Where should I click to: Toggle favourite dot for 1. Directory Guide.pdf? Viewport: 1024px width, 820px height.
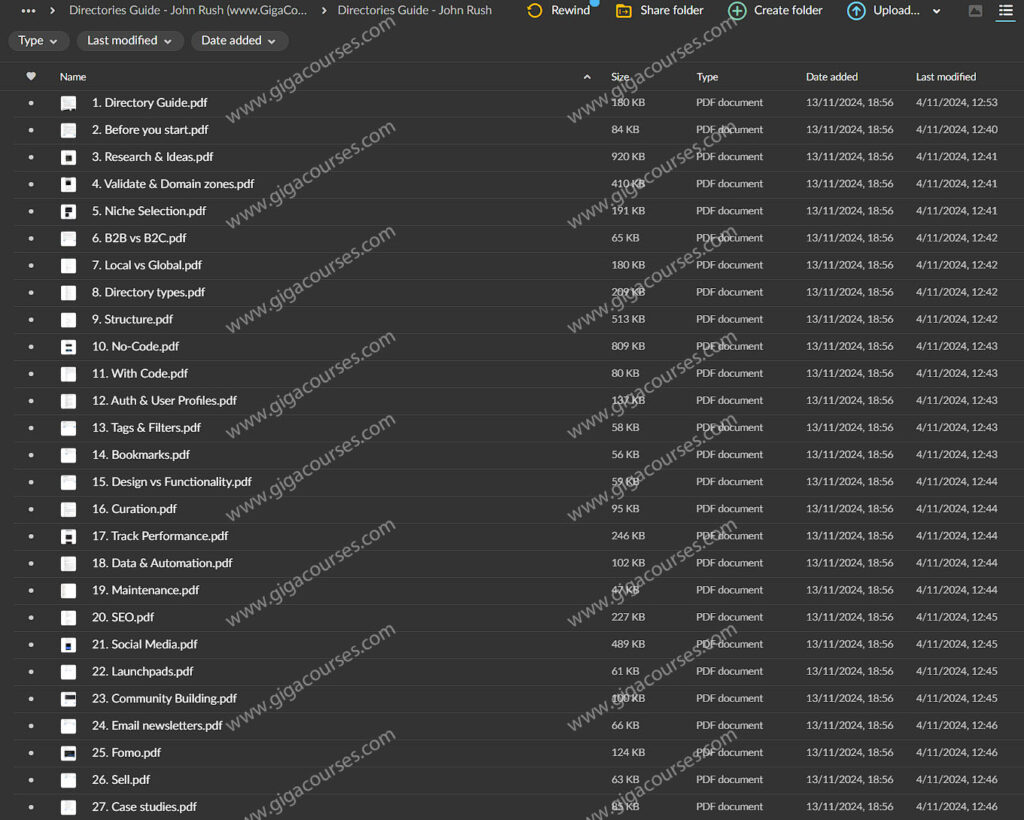(x=31, y=103)
